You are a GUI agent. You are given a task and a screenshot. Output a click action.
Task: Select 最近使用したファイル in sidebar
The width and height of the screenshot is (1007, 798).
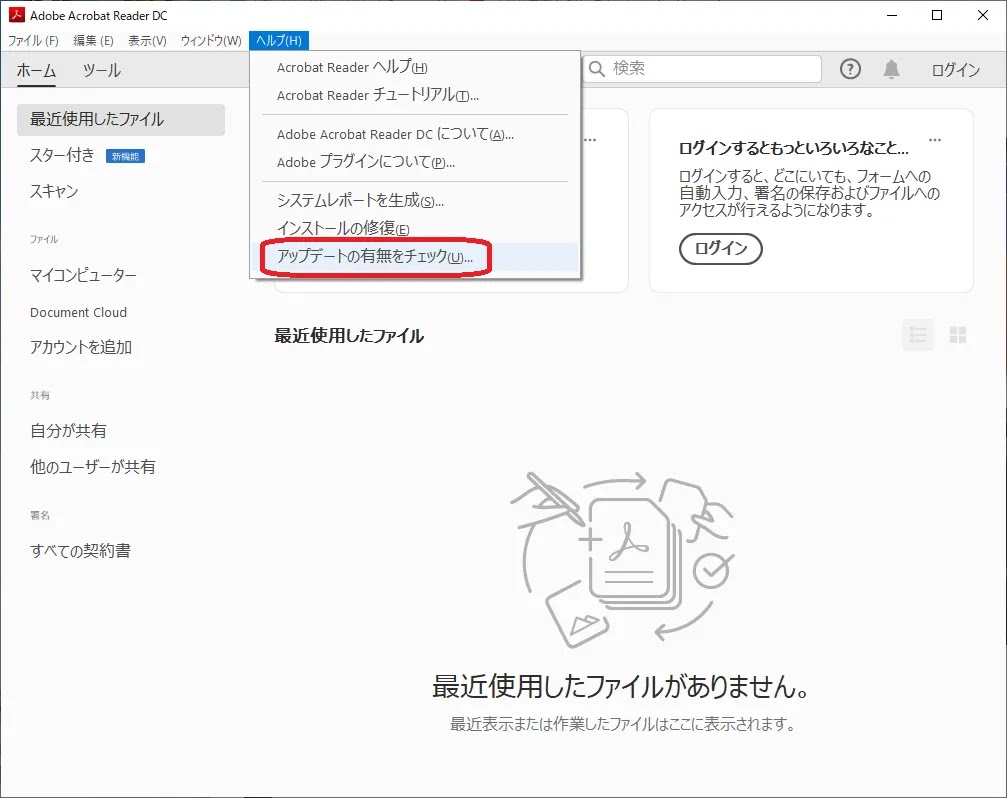[x=121, y=119]
